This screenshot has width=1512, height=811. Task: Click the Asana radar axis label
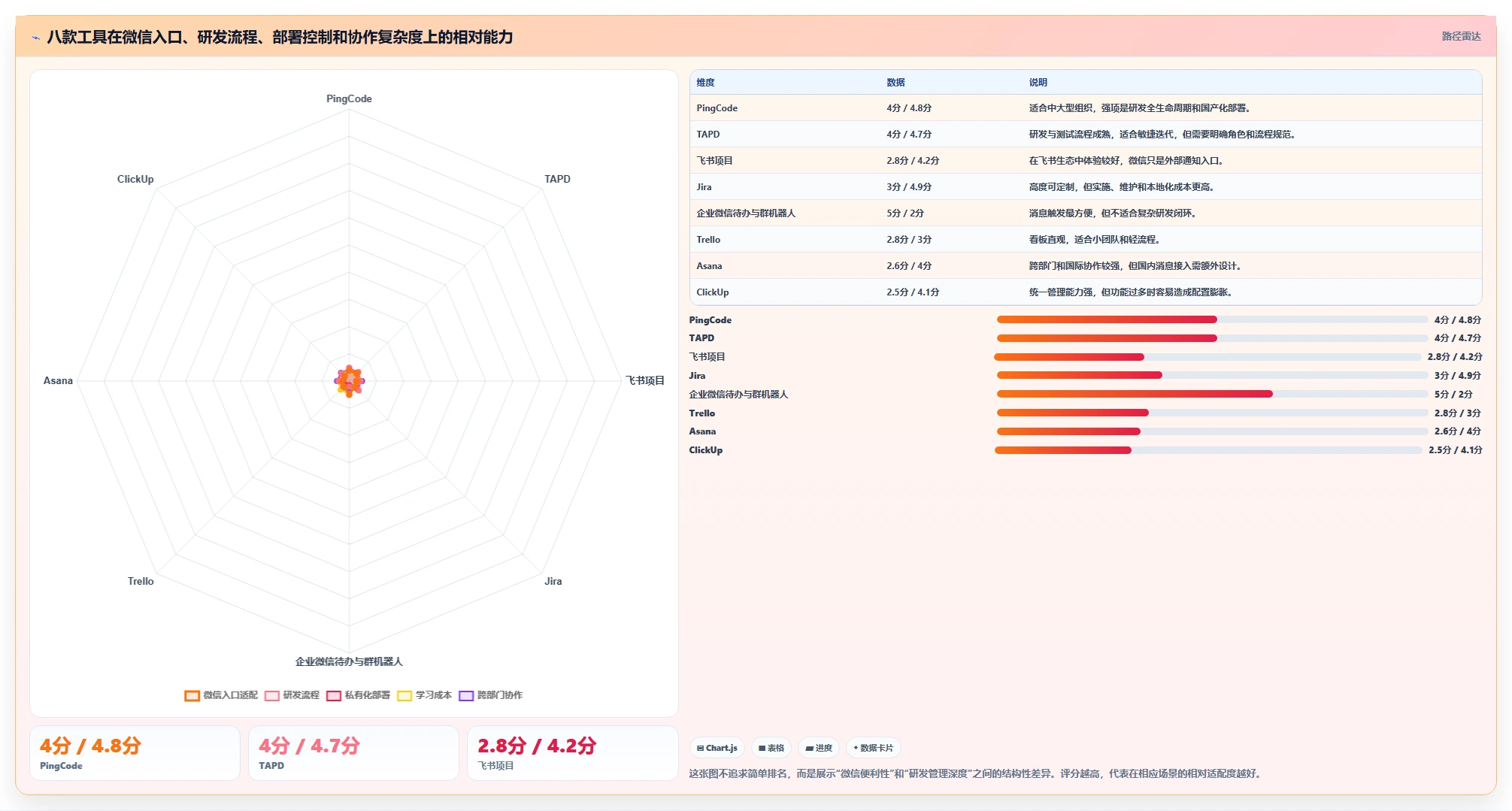click(58, 380)
